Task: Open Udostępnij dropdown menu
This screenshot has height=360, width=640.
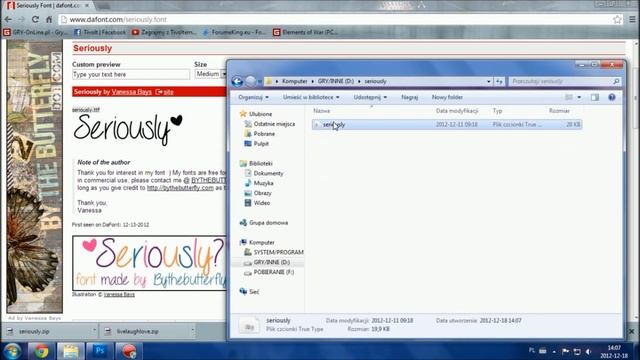Action: click(x=370, y=97)
